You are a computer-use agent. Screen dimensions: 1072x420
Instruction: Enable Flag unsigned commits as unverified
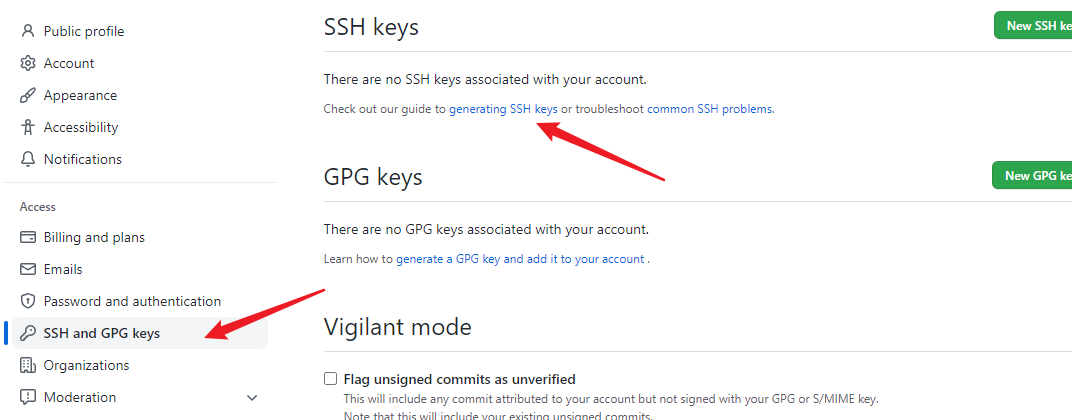(x=330, y=379)
